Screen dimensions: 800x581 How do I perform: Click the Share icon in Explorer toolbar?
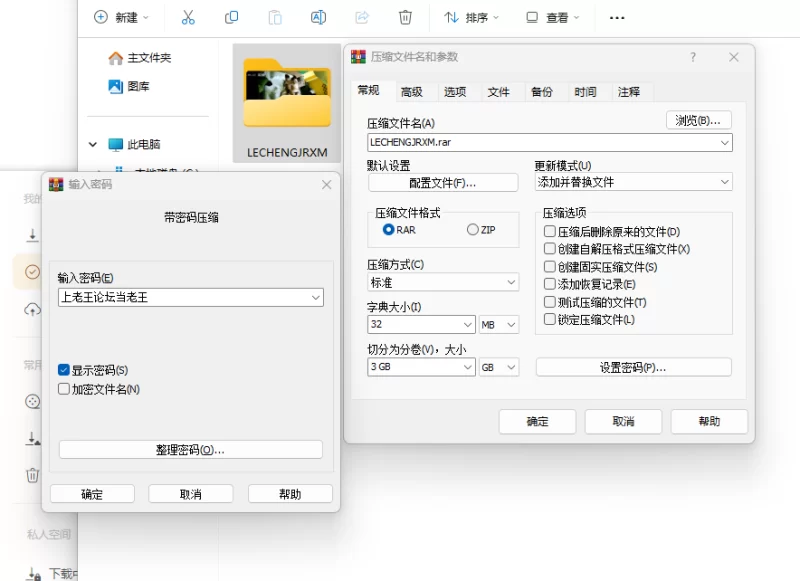coord(362,17)
